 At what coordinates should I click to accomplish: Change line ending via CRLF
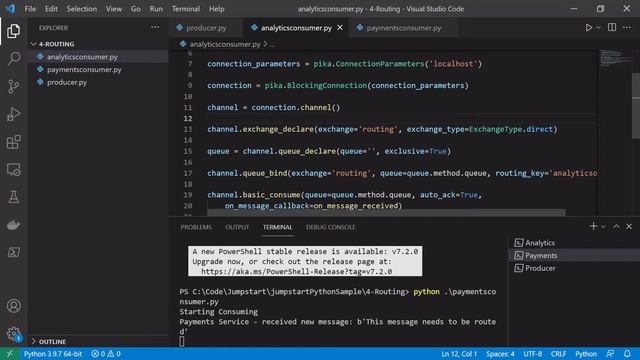click(558, 354)
